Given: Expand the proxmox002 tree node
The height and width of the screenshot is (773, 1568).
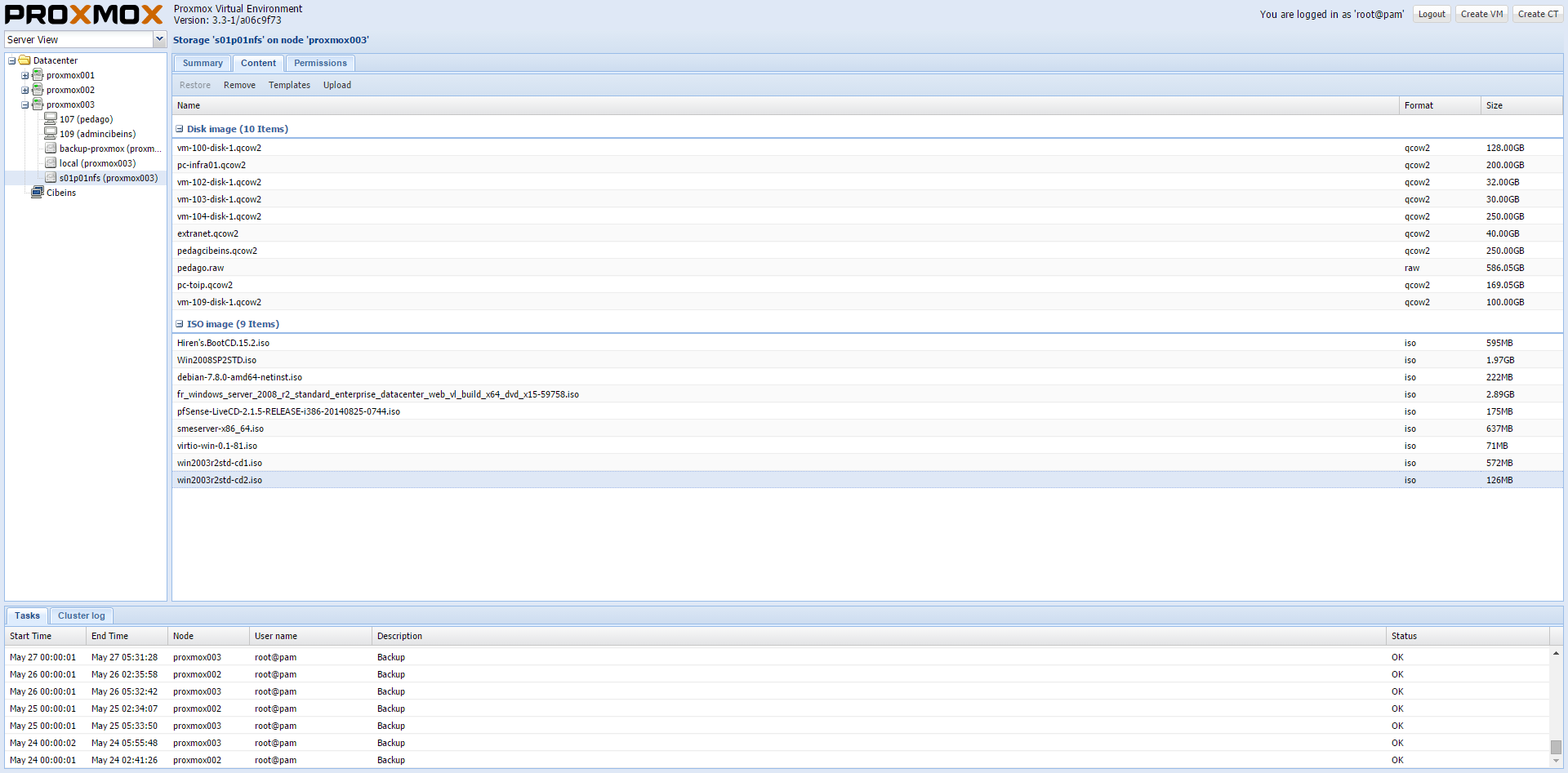Looking at the screenshot, I should coord(24,91).
